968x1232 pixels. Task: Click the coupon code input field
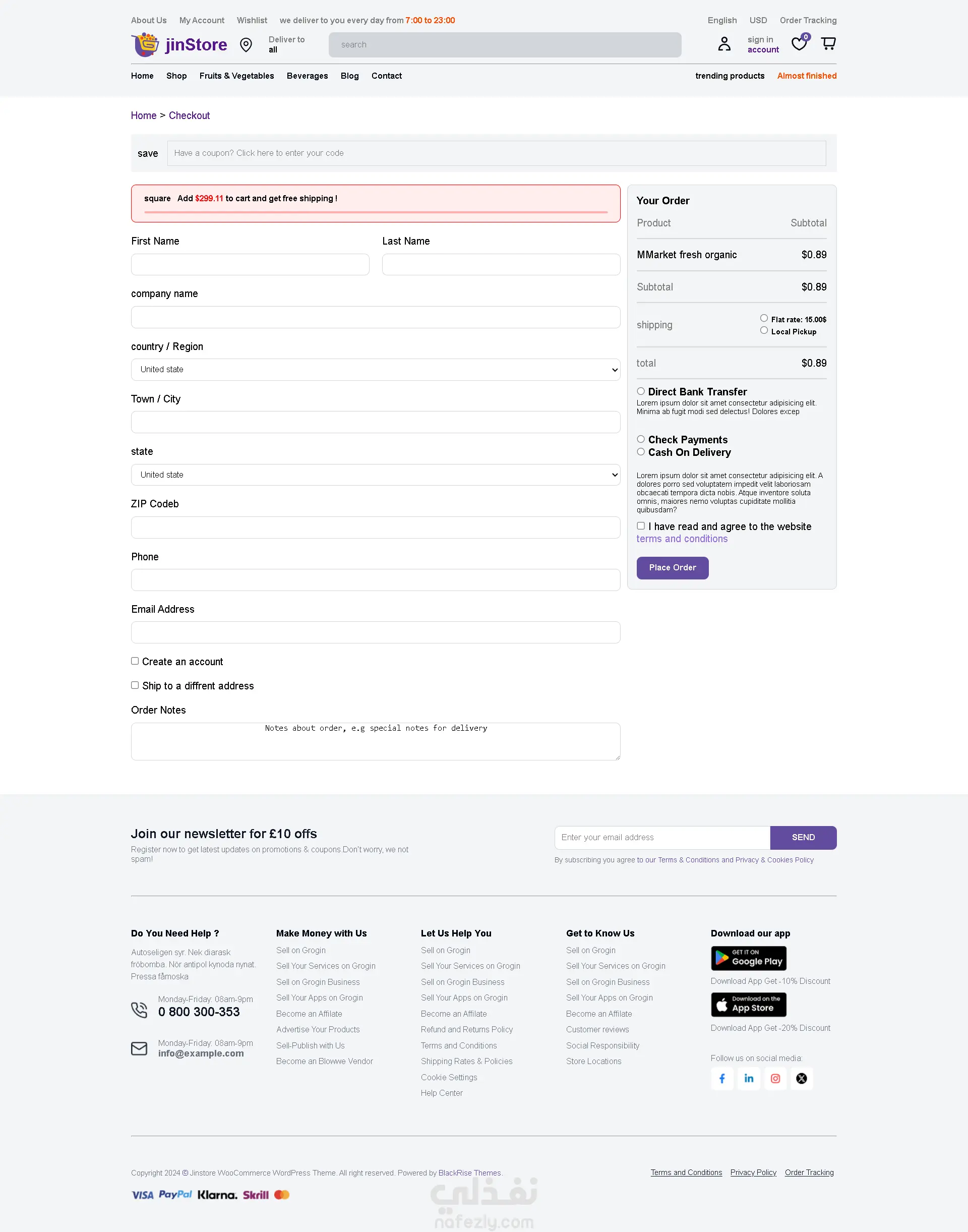click(x=496, y=153)
